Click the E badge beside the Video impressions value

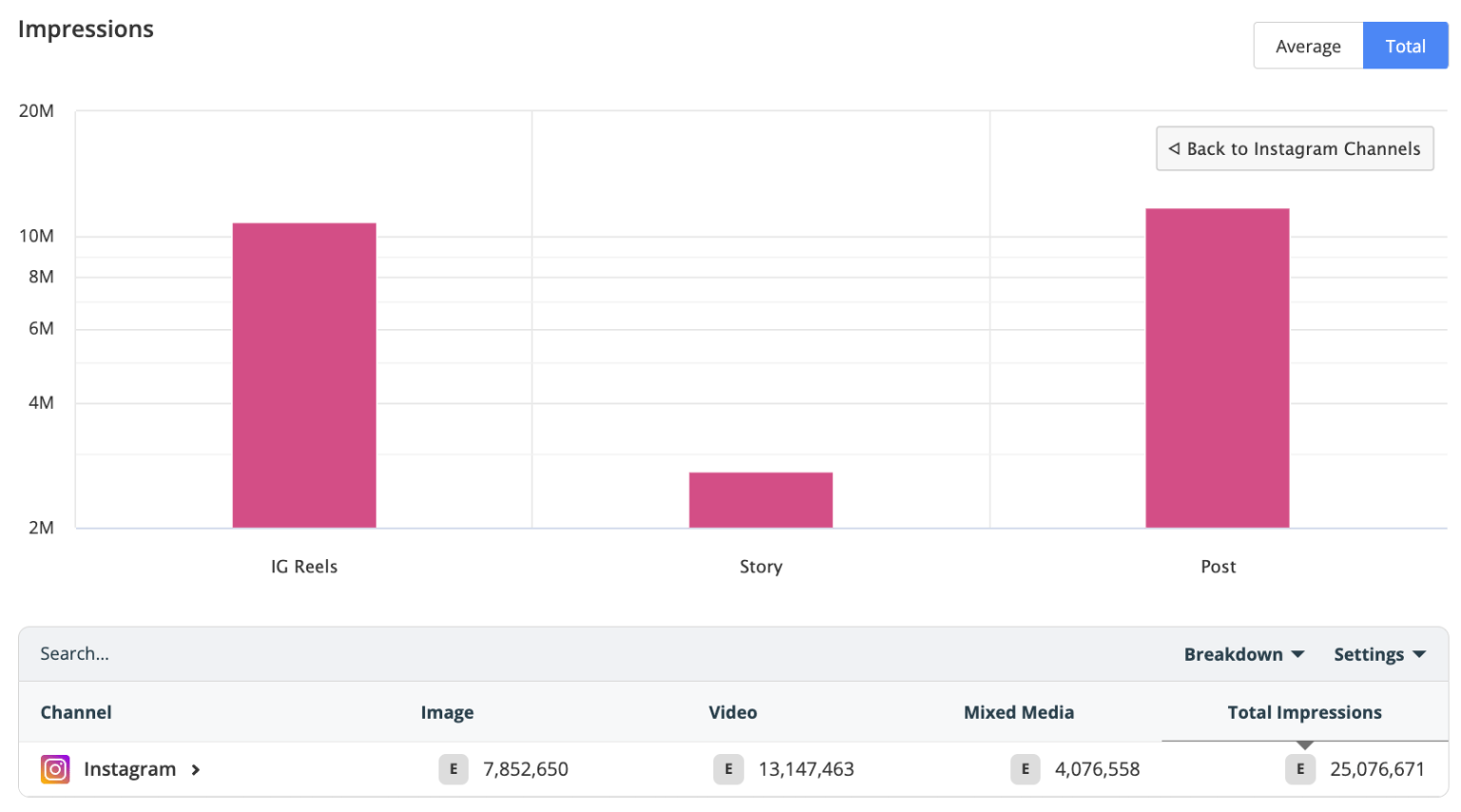729,769
